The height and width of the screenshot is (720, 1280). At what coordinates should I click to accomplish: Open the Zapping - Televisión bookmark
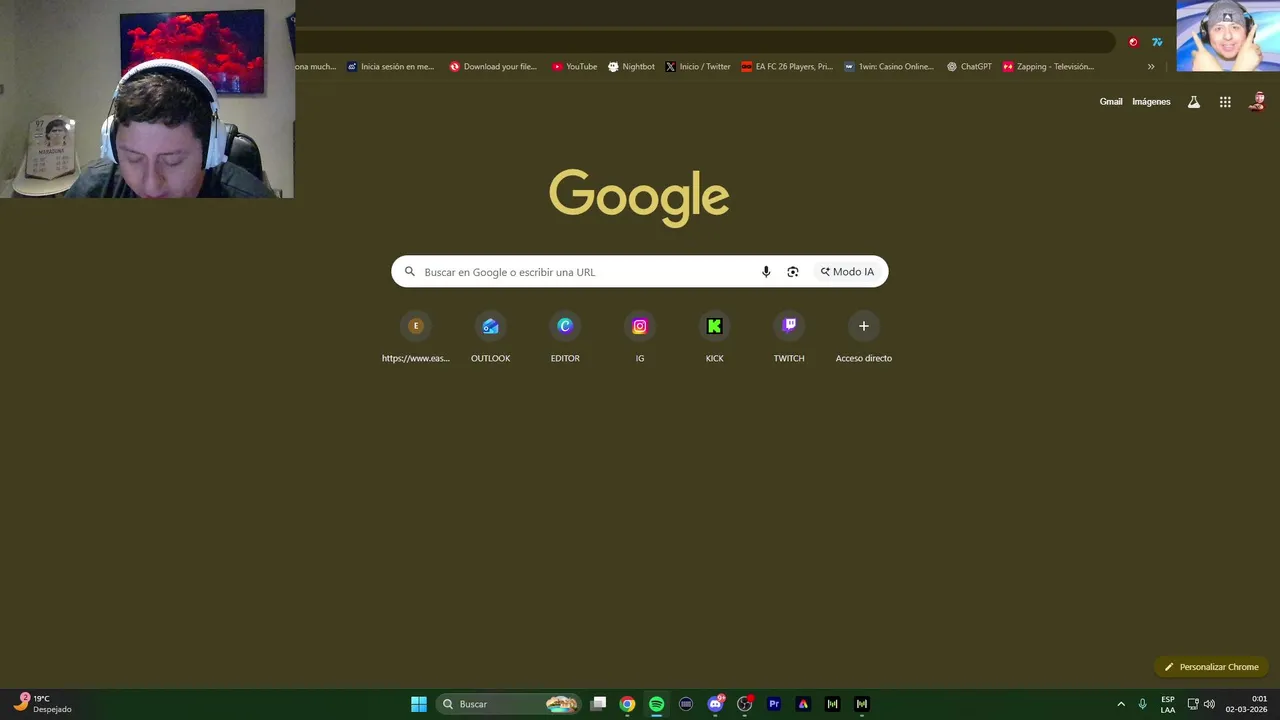(1048, 67)
